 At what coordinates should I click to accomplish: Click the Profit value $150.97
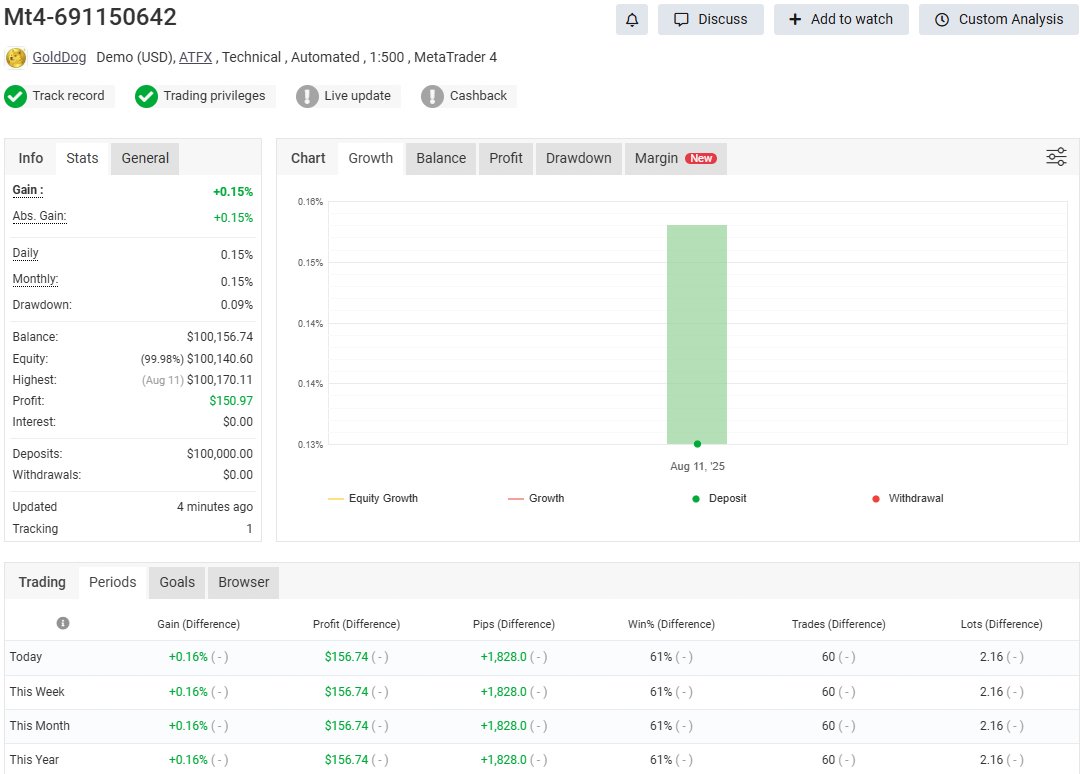(231, 401)
